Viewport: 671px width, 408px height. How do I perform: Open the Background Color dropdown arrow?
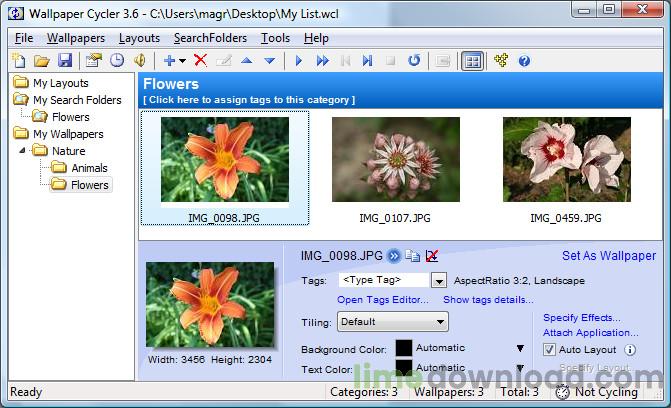coord(519,349)
